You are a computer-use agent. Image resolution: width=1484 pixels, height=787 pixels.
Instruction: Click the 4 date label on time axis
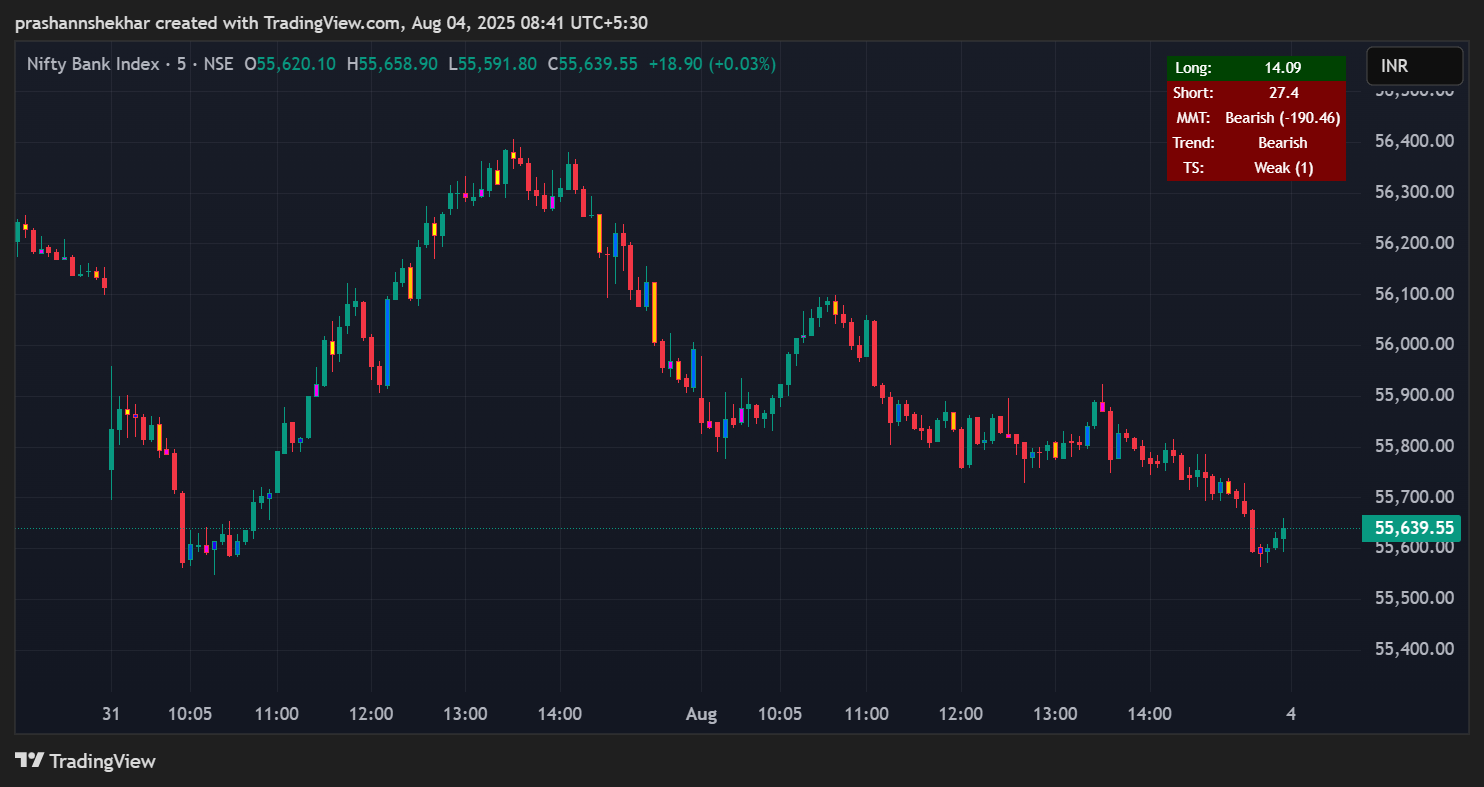tap(1291, 714)
